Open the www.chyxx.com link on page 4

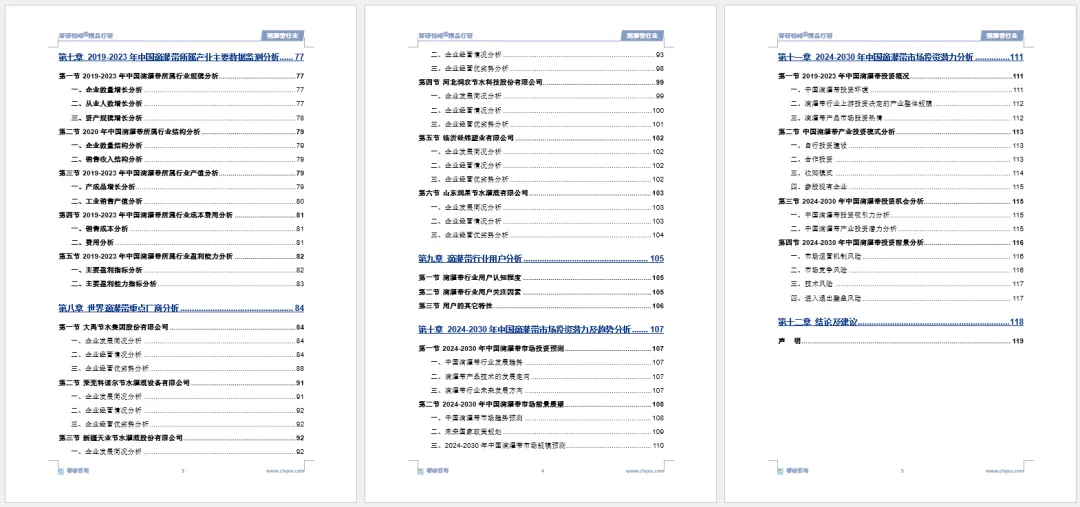coord(645,471)
